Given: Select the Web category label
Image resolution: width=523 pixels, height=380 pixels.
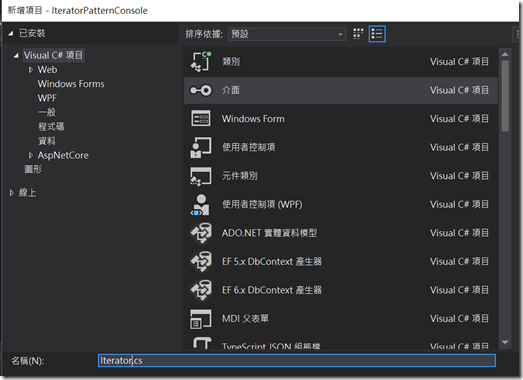Looking at the screenshot, I should pos(47,70).
